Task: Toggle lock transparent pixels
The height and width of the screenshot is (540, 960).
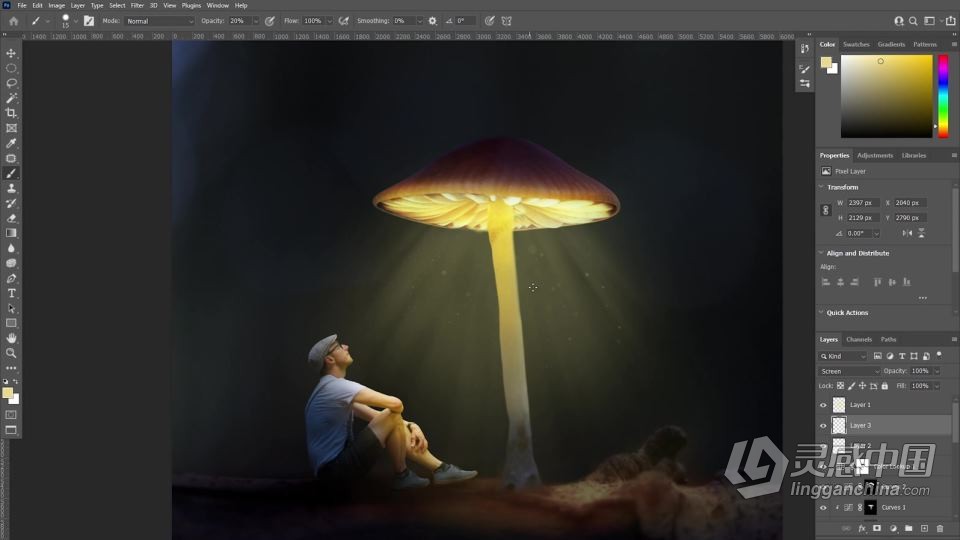Action: tap(840, 386)
